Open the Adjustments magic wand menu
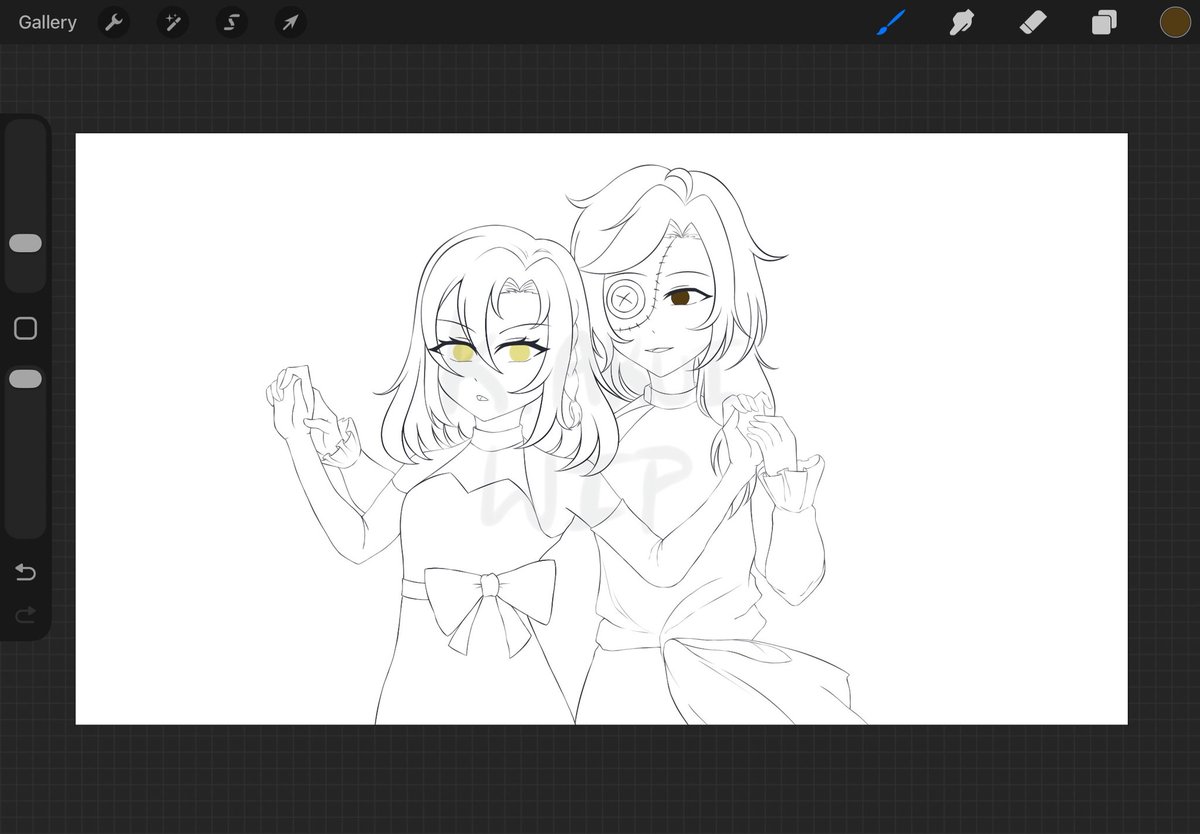1200x834 pixels. (x=172, y=22)
